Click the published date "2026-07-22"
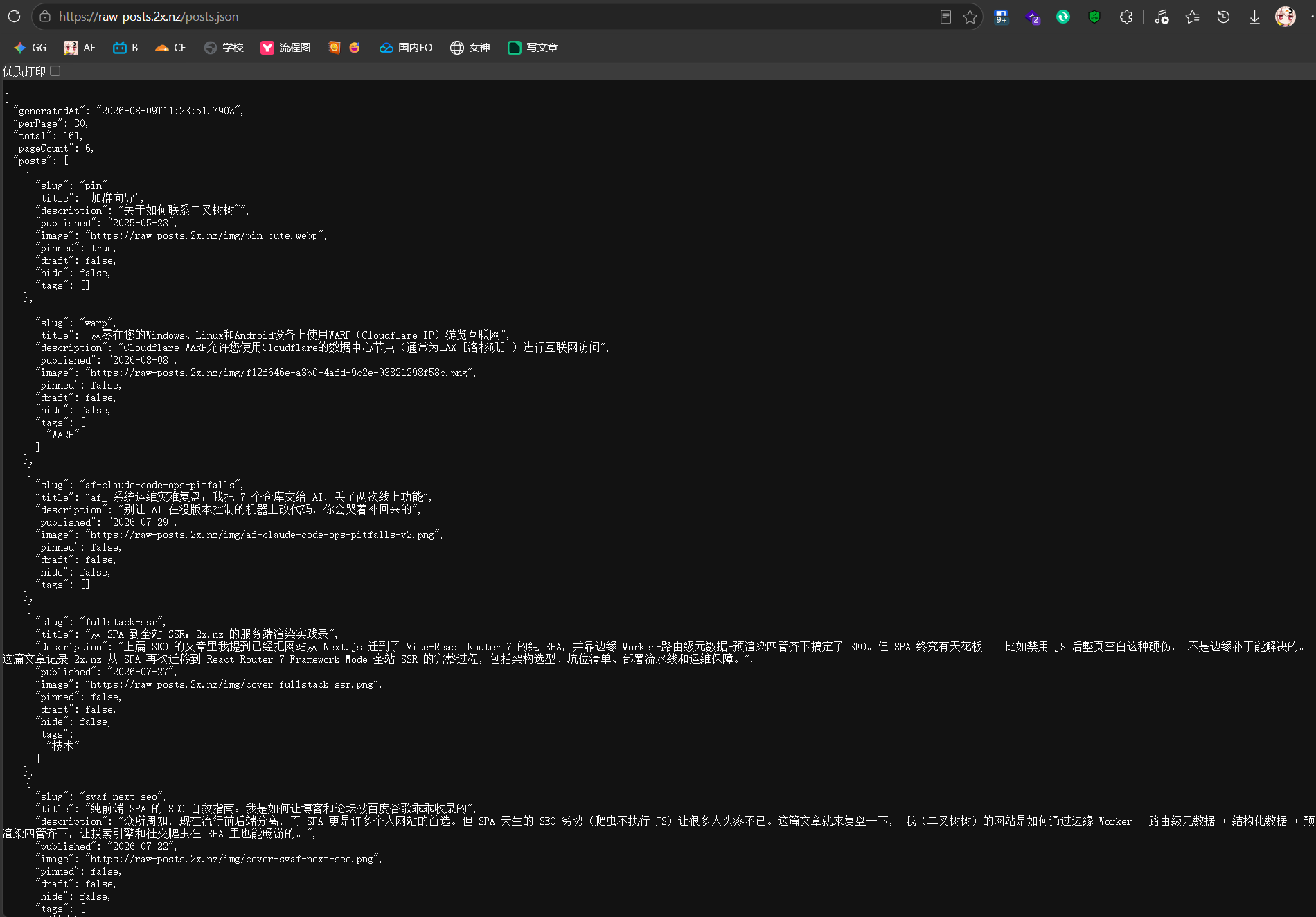Viewport: 1316px width, 917px height. click(141, 846)
